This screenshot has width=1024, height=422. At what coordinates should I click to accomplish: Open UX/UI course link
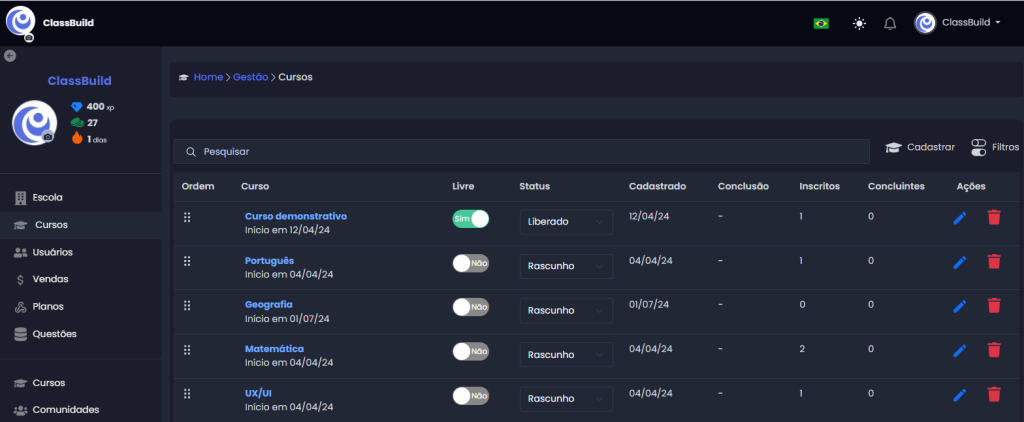point(258,393)
